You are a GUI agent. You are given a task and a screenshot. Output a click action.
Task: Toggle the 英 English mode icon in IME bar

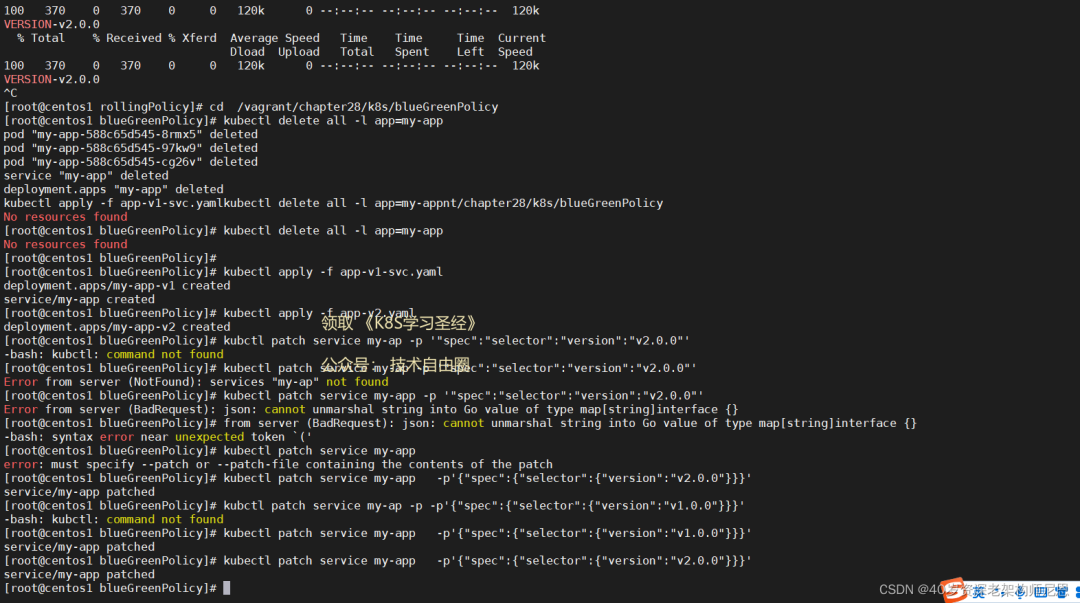point(978,591)
